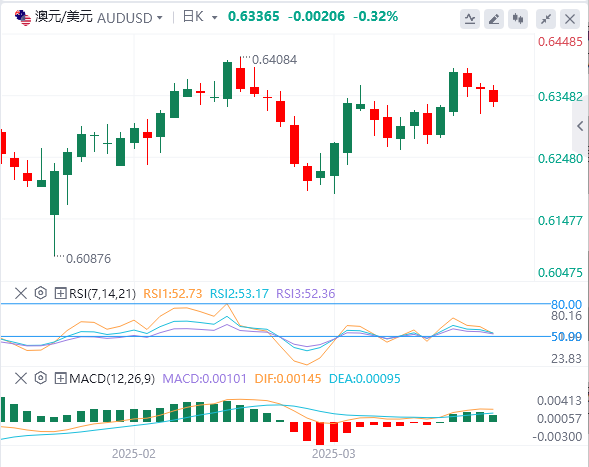Collapse chart with shrink arrows icon
The image size is (589, 467).
tap(546, 19)
